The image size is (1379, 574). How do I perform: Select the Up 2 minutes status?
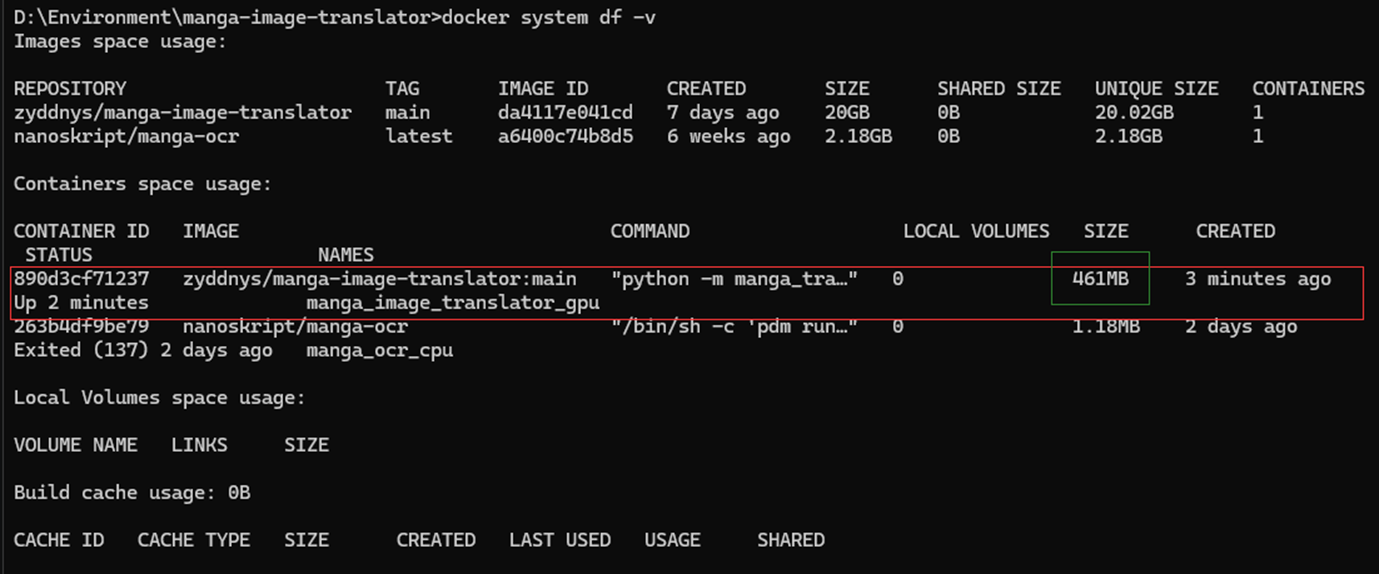[x=81, y=303]
